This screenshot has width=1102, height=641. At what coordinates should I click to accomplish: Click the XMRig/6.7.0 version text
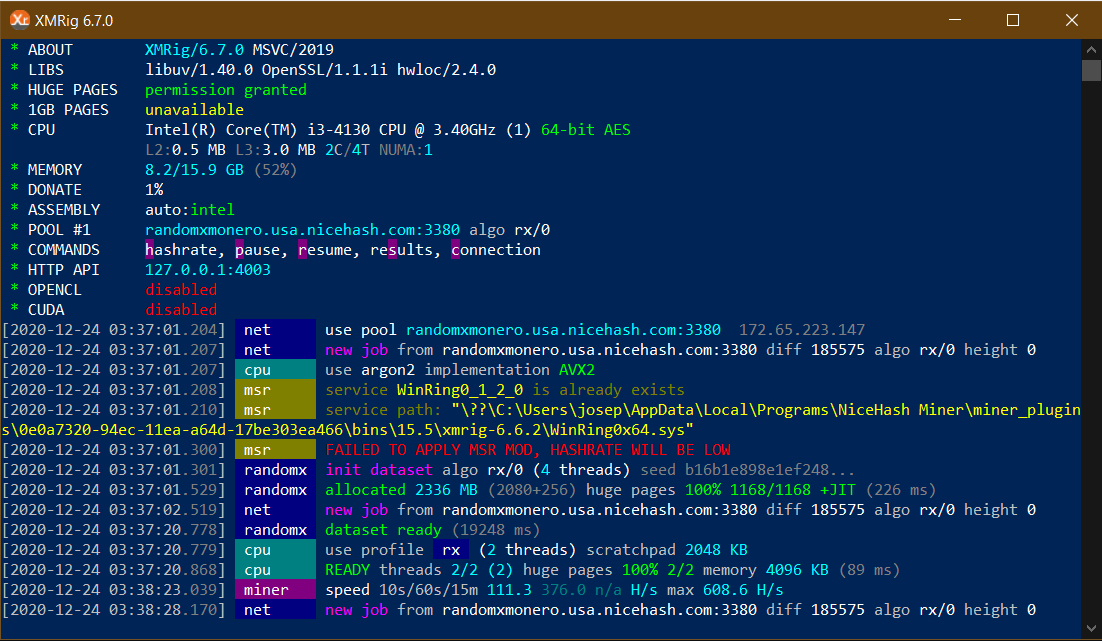coord(194,50)
